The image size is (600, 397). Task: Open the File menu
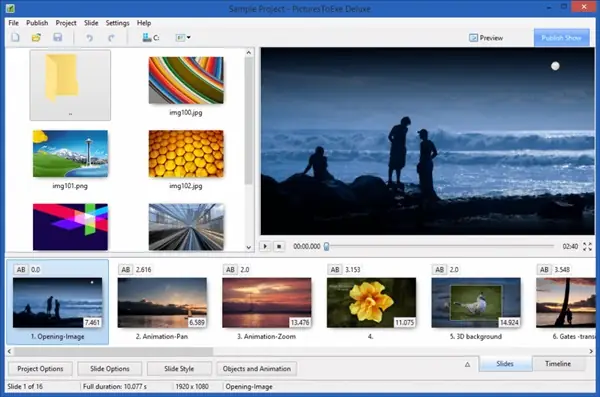tap(13, 23)
